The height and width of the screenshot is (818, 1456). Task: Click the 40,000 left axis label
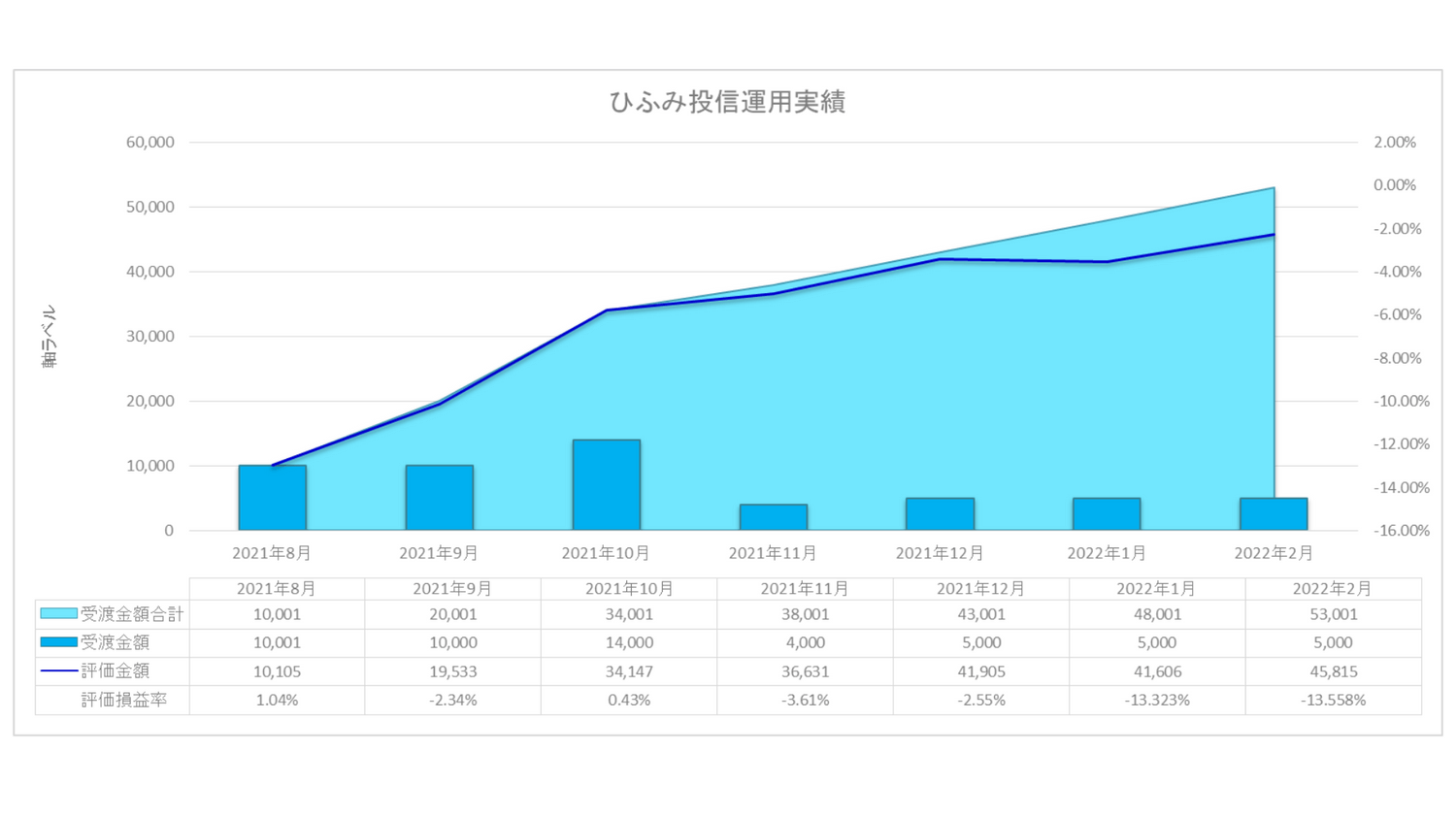(150, 272)
